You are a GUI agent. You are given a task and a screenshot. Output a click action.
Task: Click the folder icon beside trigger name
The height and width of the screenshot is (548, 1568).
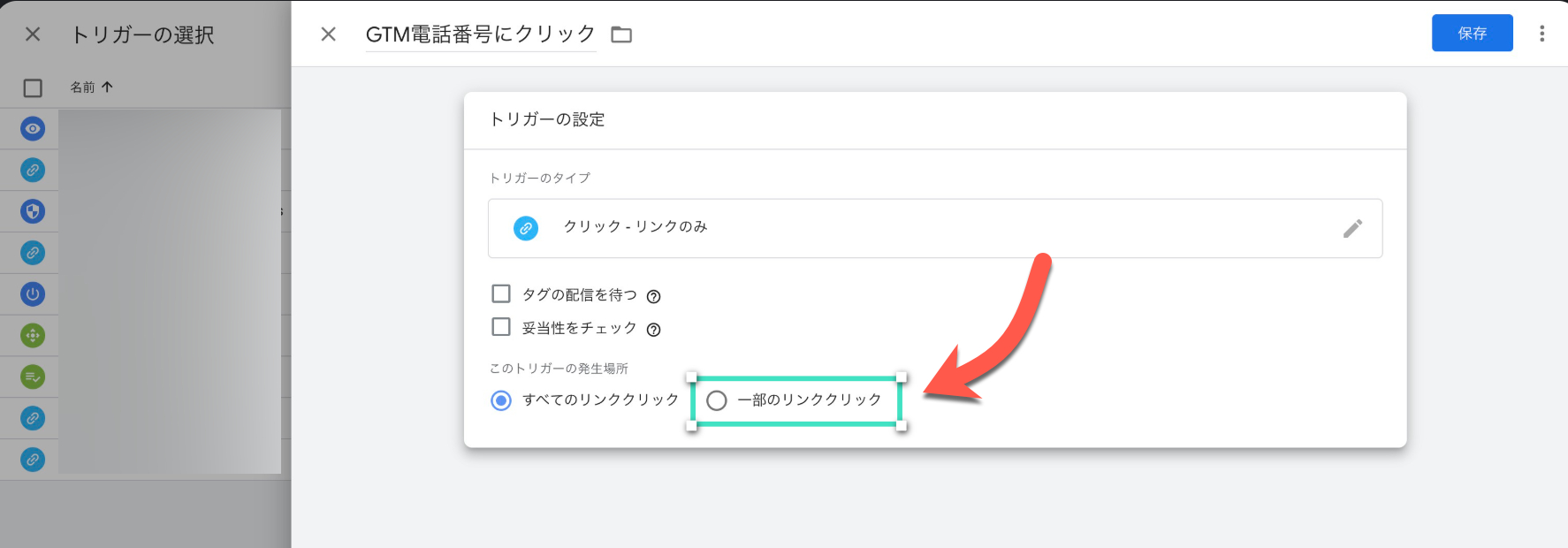tap(621, 34)
